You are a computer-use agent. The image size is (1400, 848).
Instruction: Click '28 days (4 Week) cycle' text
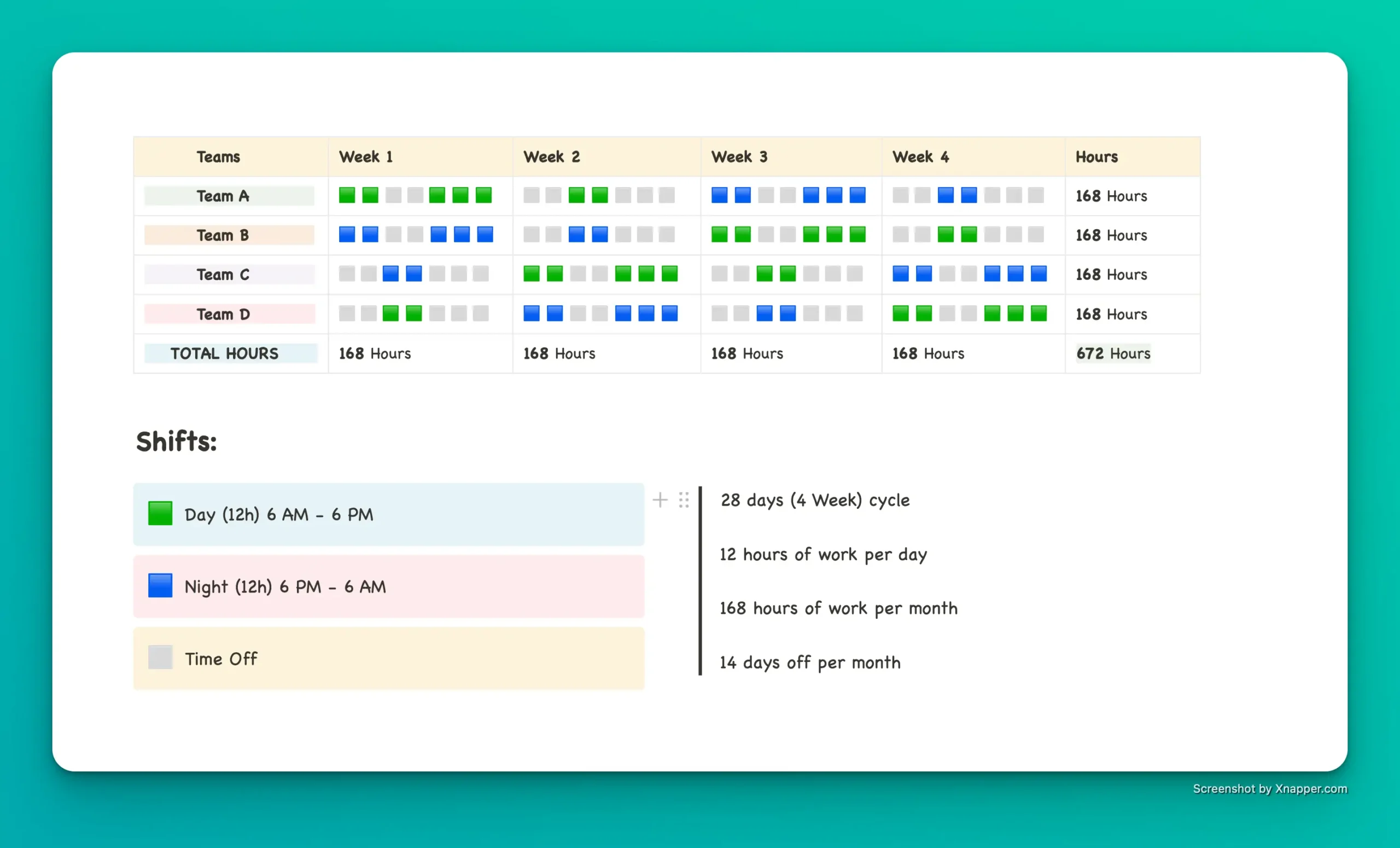click(x=815, y=500)
